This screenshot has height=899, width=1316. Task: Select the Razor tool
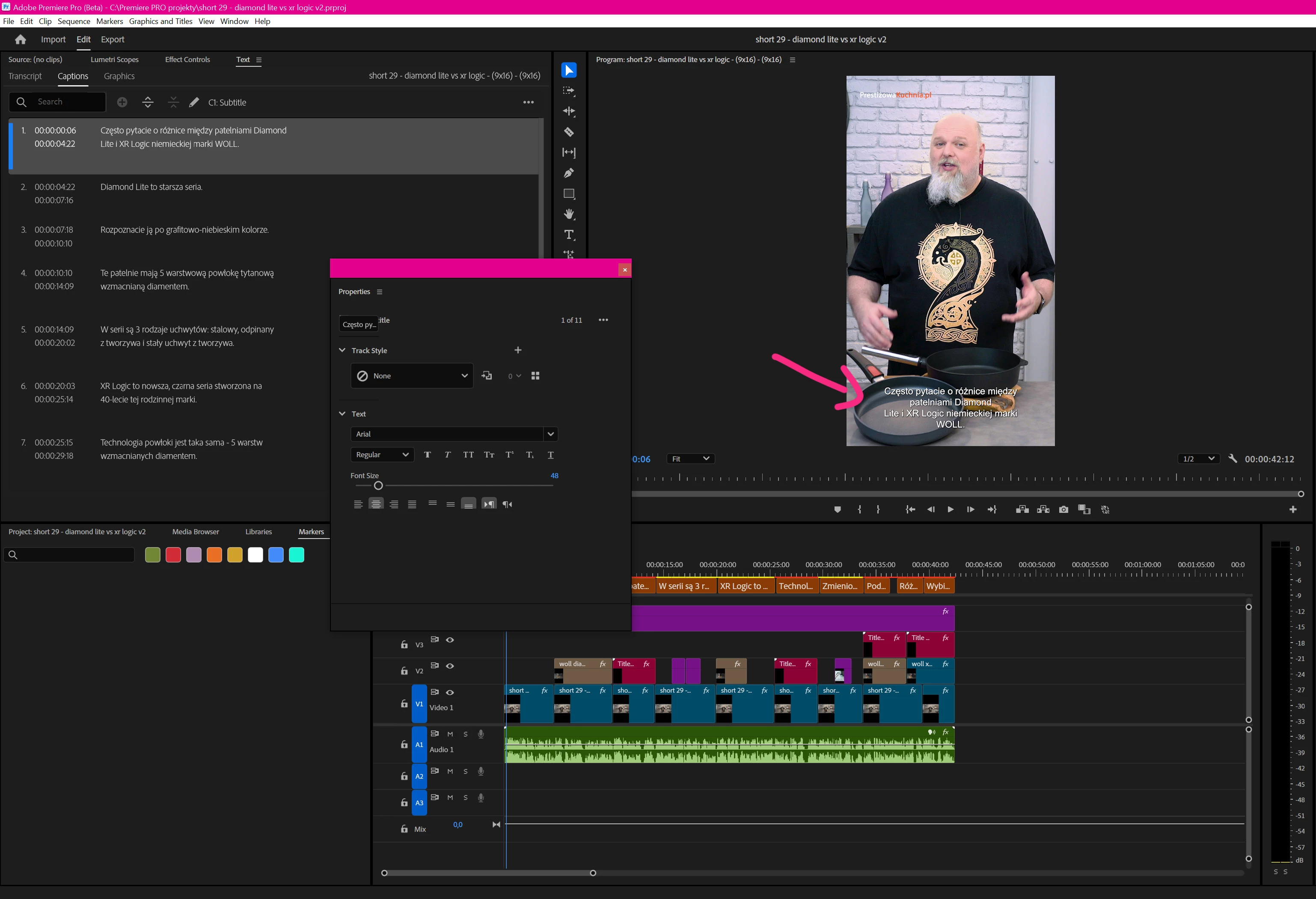point(568,132)
